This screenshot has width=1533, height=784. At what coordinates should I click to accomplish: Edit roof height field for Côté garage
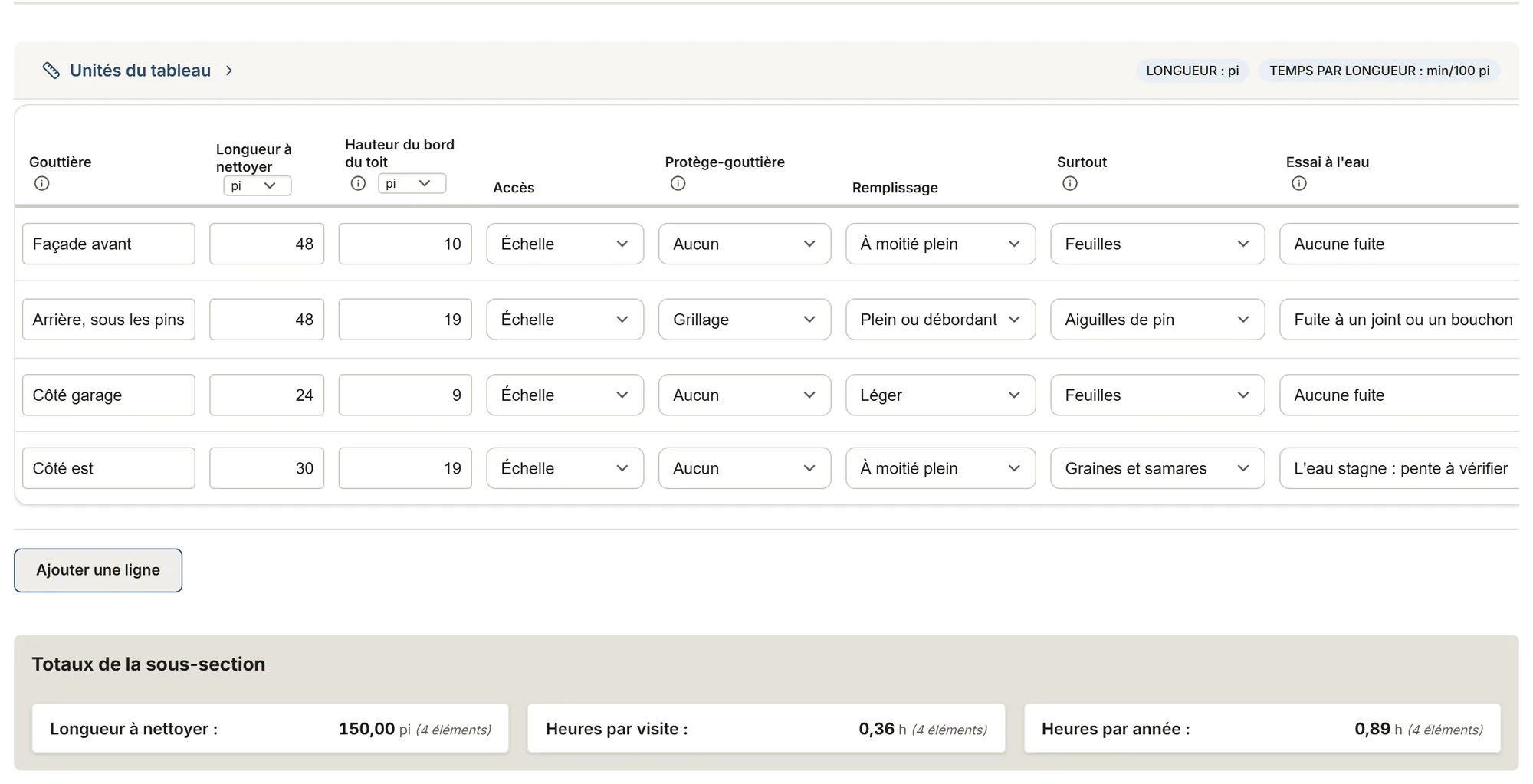pyautogui.click(x=405, y=395)
